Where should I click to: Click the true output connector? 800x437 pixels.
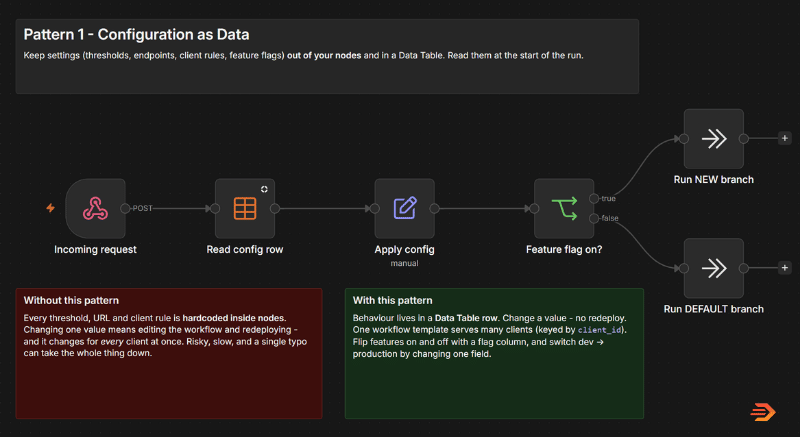(594, 198)
